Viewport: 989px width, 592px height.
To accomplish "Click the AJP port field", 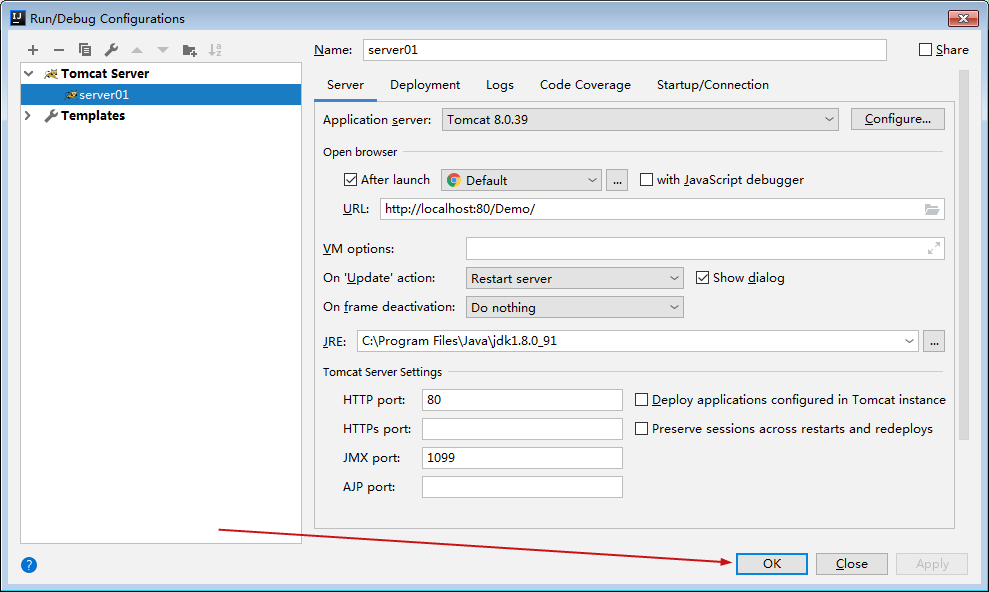I will 522,487.
